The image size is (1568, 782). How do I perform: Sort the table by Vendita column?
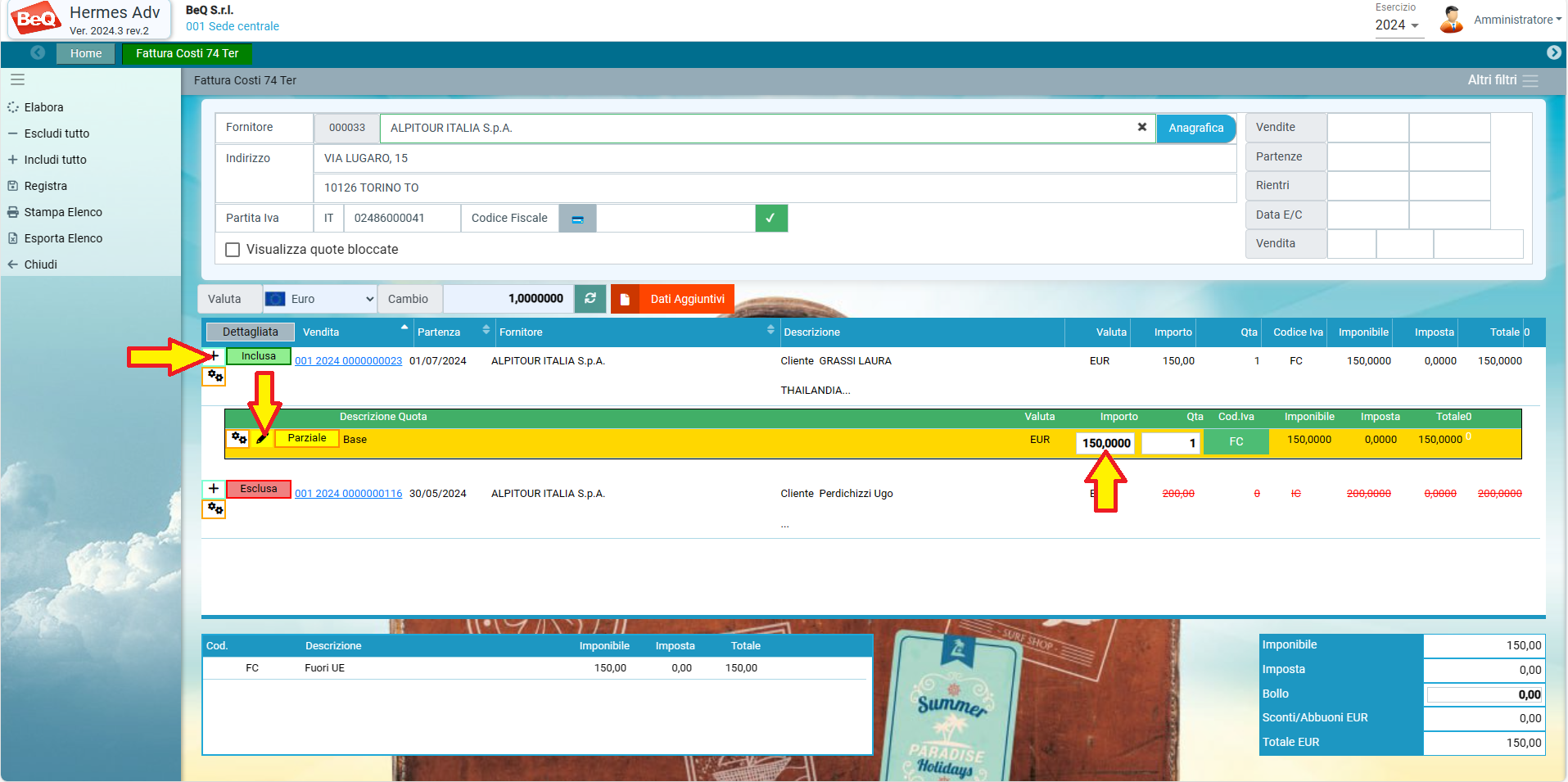click(x=355, y=332)
